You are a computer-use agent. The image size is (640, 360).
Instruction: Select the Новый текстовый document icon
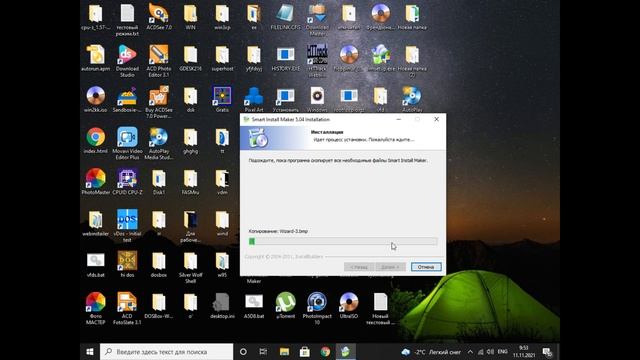coord(380,308)
